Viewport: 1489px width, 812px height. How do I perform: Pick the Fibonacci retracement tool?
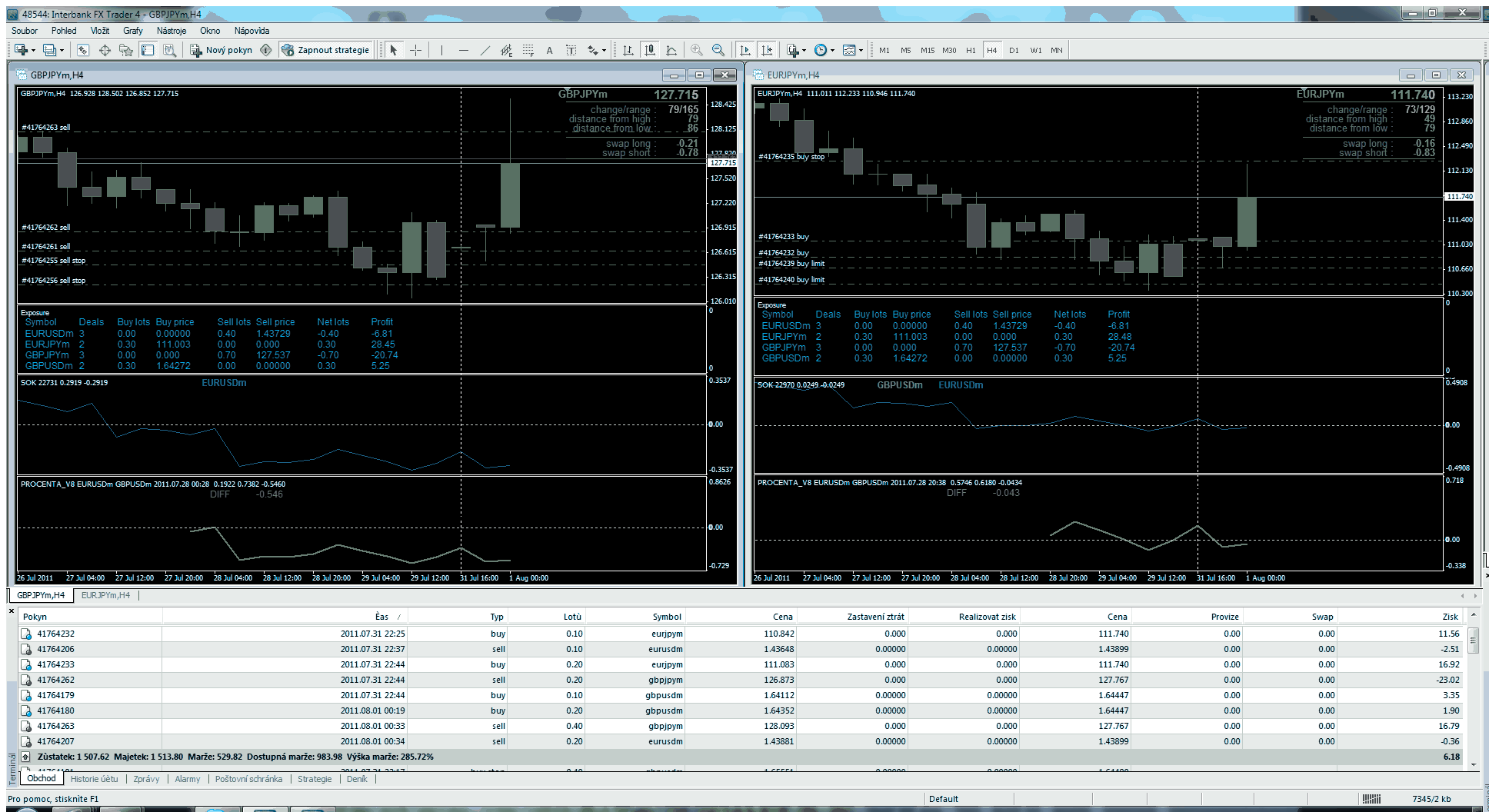pyautogui.click(x=528, y=50)
